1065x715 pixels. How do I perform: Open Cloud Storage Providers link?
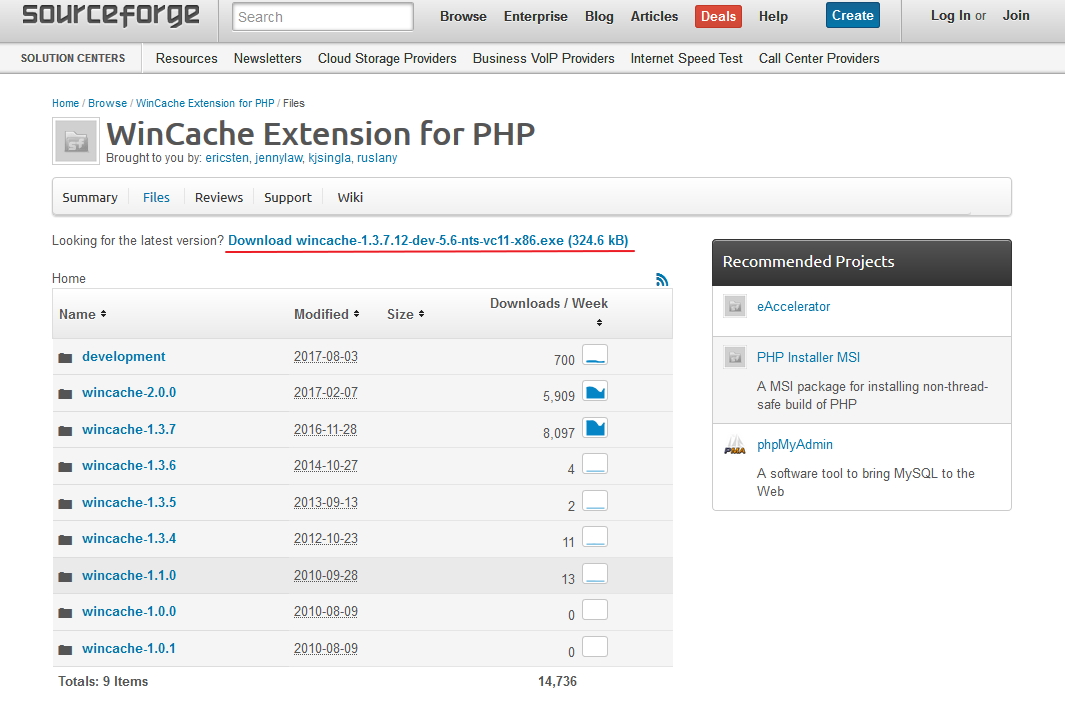click(x=387, y=58)
